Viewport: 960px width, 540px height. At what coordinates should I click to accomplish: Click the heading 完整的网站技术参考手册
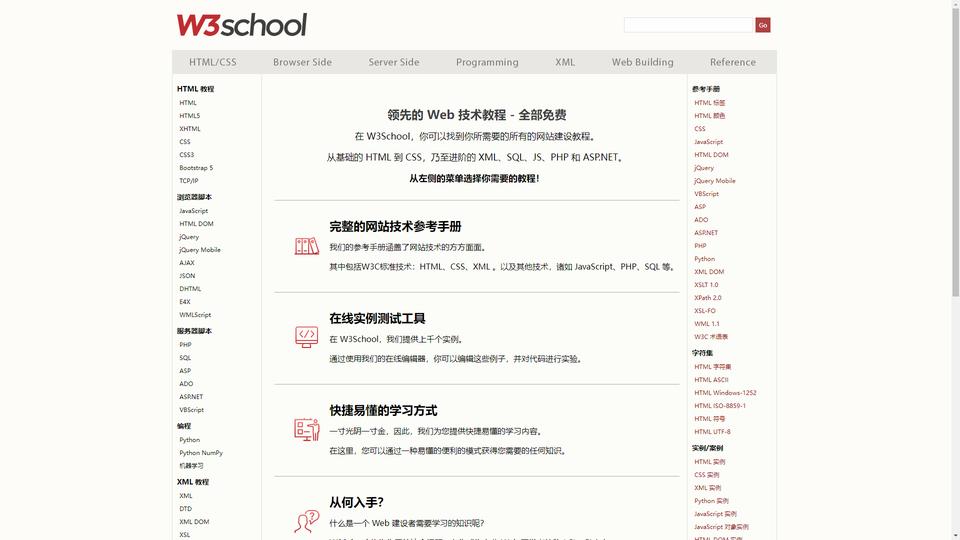click(395, 227)
